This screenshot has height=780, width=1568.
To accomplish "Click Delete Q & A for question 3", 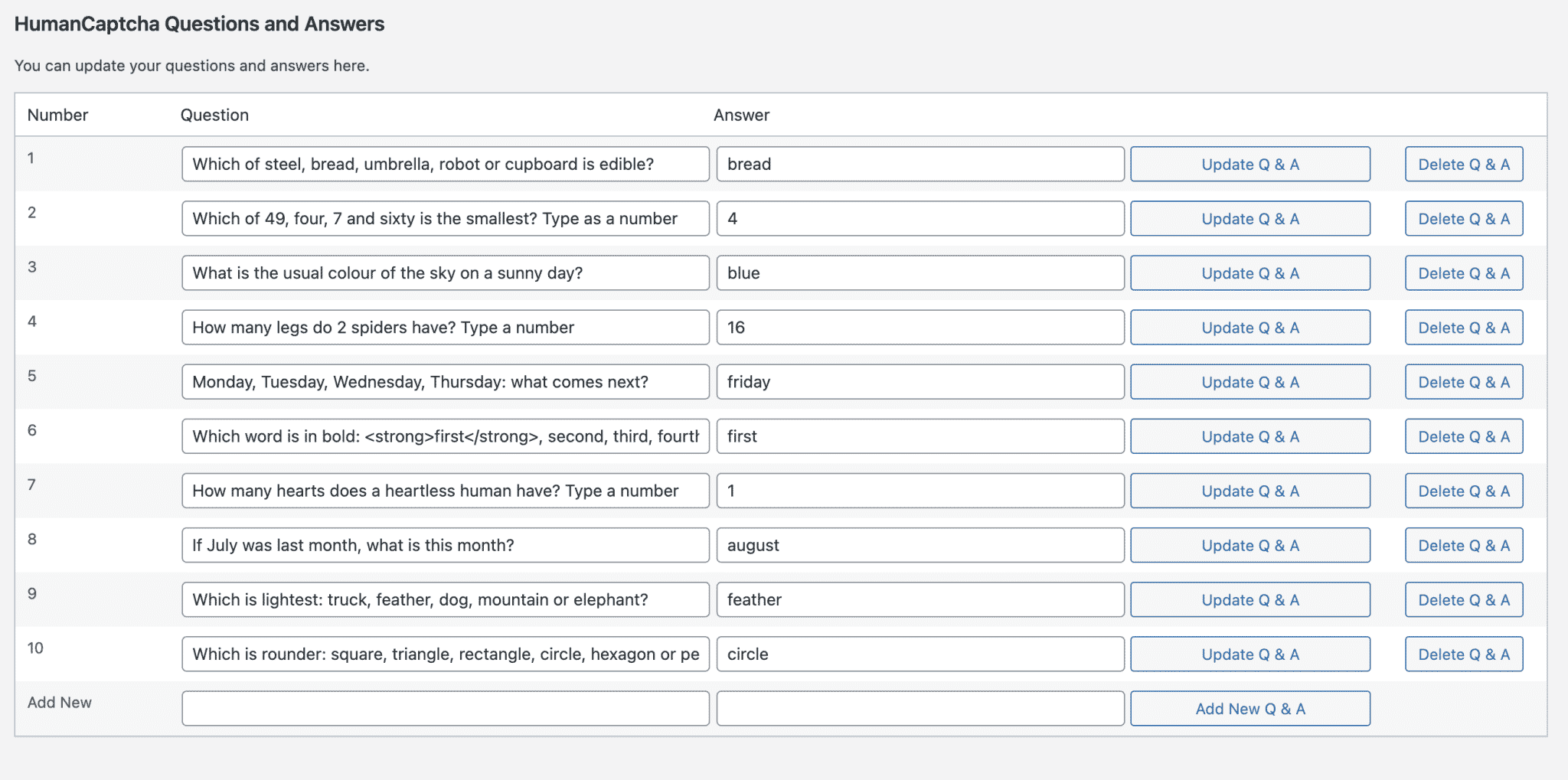I will tap(1463, 273).
